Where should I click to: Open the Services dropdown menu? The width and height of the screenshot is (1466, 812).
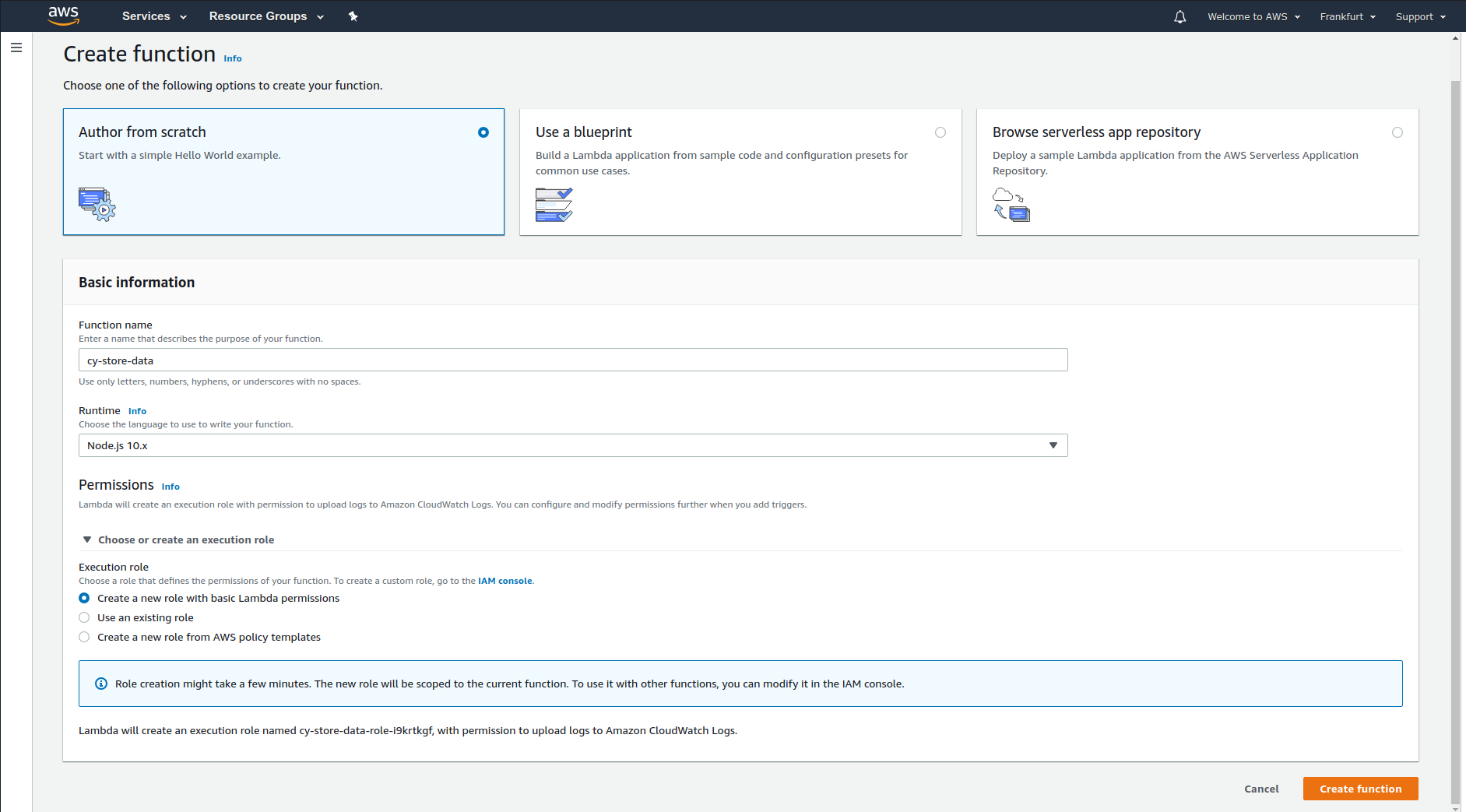pos(154,16)
